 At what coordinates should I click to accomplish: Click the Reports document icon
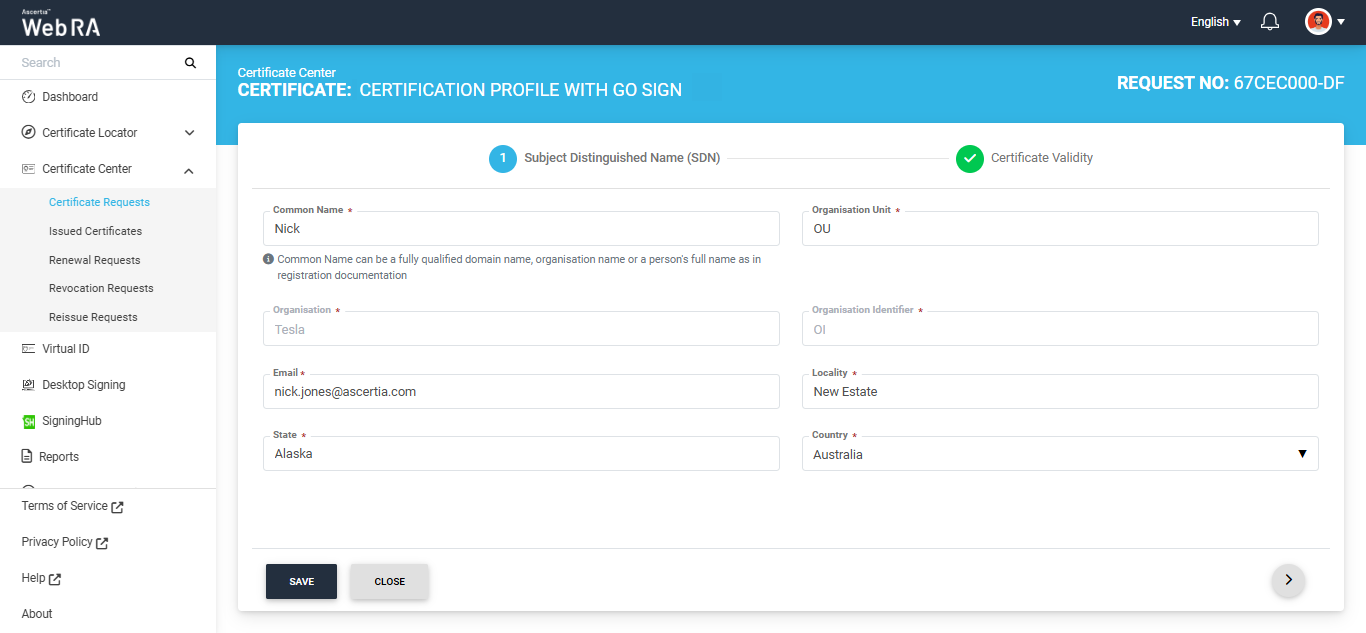(x=28, y=457)
